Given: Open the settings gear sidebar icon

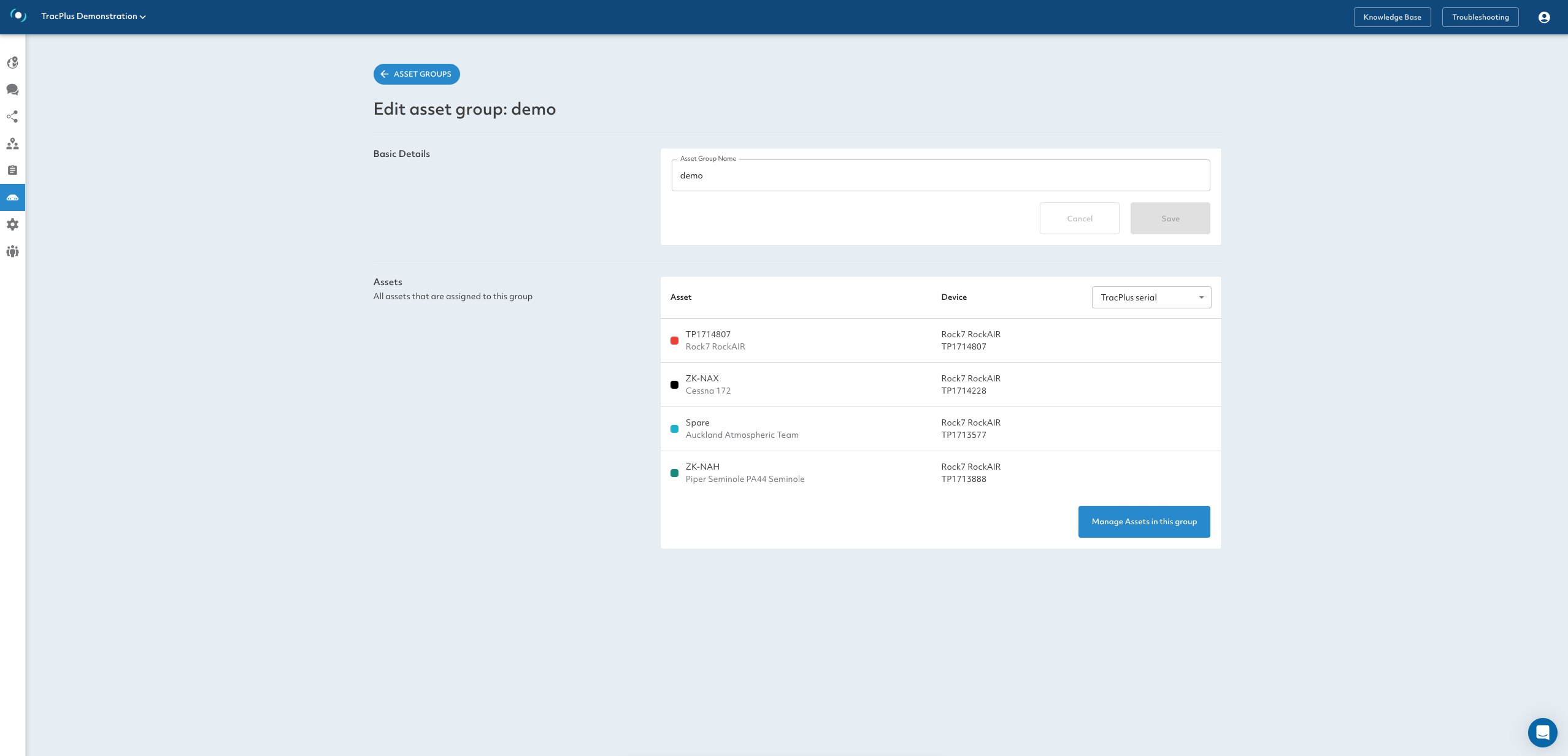Looking at the screenshot, I should pyautogui.click(x=12, y=224).
